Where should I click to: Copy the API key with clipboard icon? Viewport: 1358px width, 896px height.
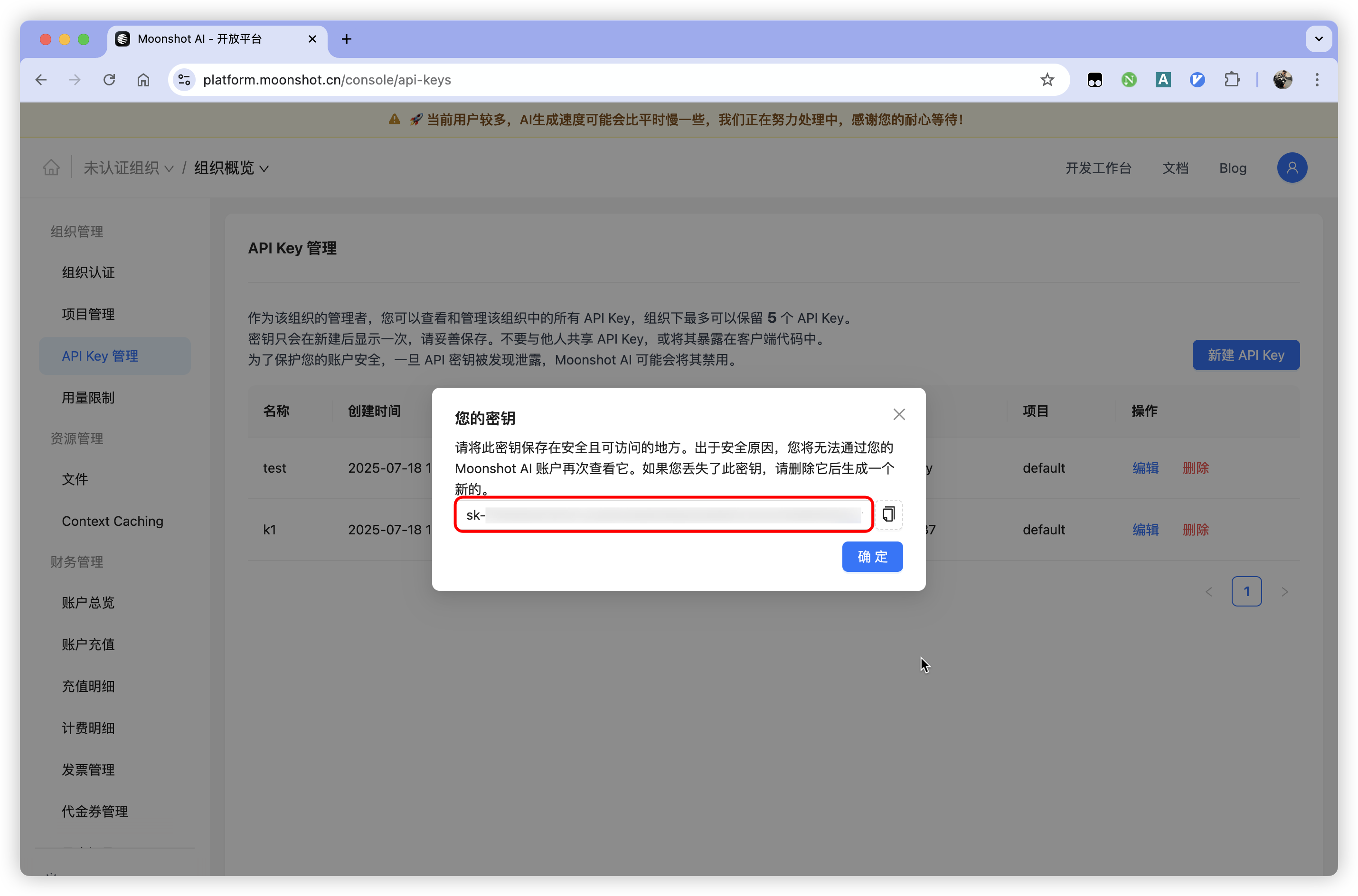888,514
